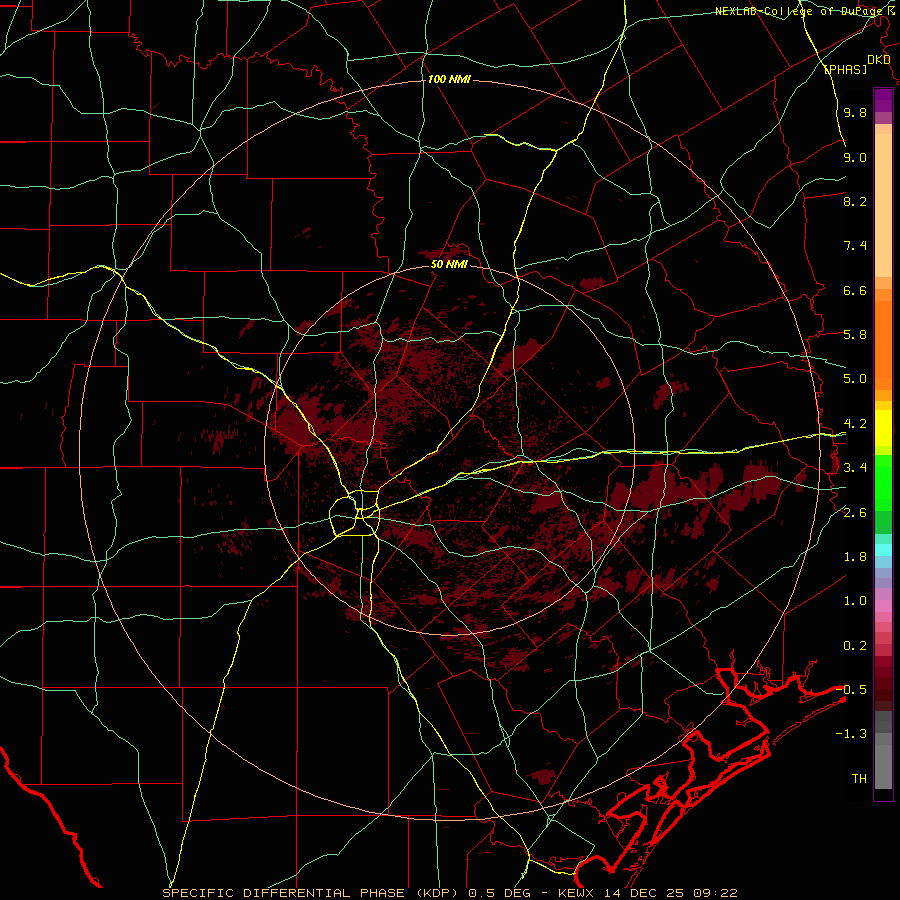Select the 1.0 value on the color scale
This screenshot has width=900, height=900.
[855, 601]
